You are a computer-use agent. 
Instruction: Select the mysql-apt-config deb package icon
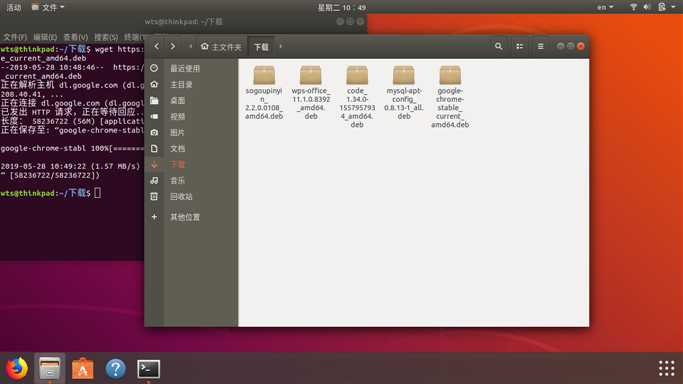[403, 75]
